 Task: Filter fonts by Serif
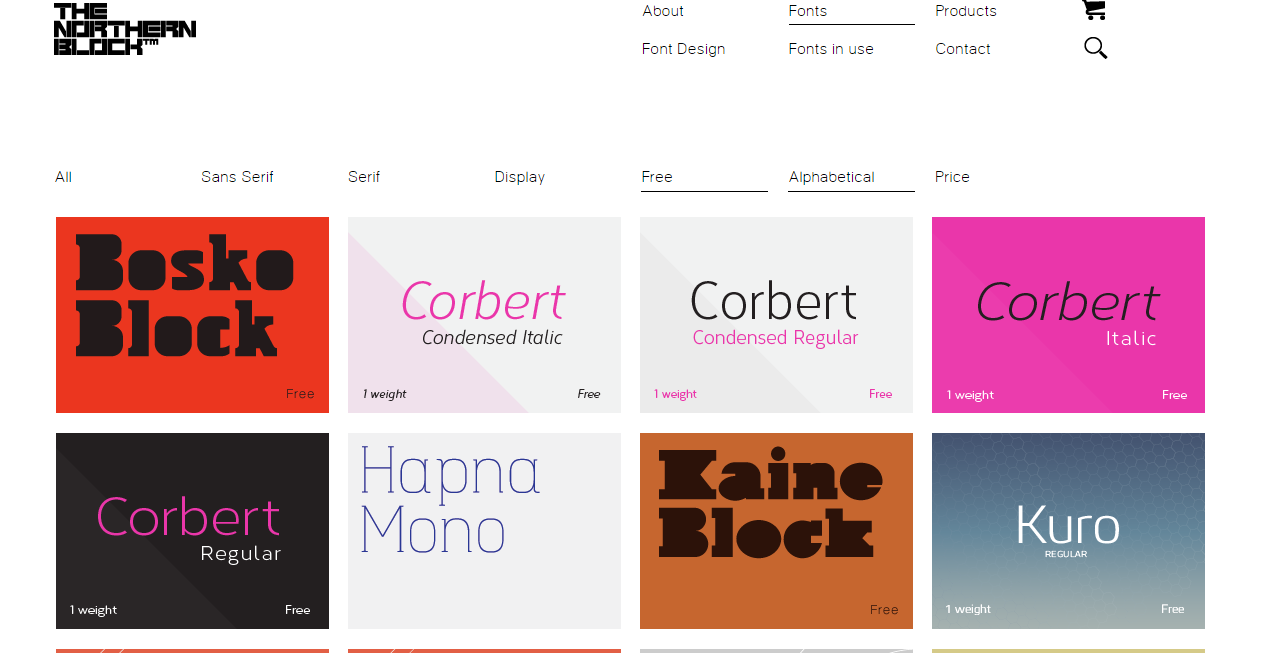click(364, 177)
